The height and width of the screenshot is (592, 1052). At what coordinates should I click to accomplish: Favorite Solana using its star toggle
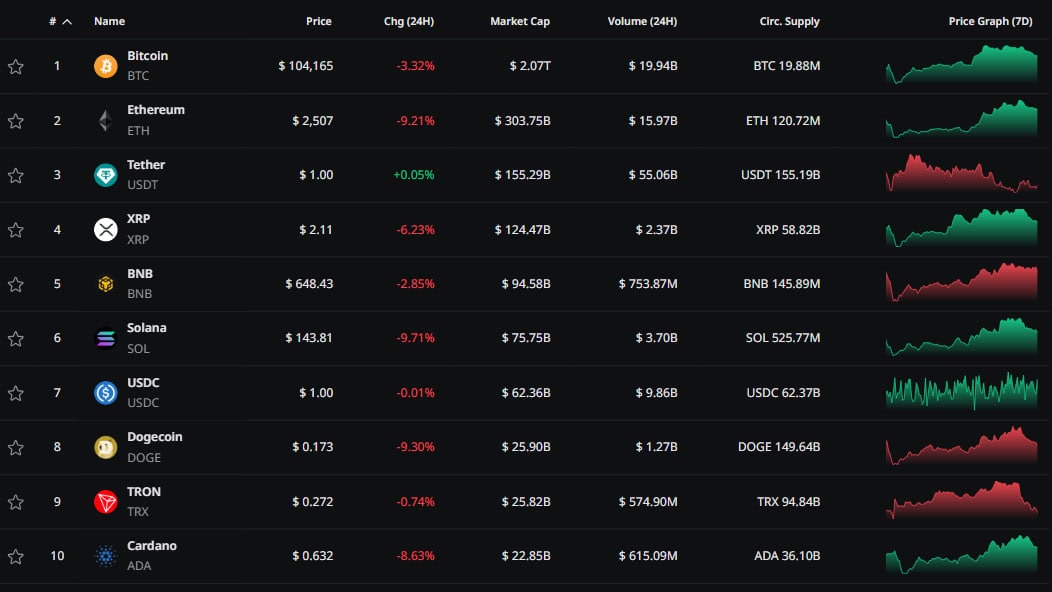pyautogui.click(x=16, y=338)
